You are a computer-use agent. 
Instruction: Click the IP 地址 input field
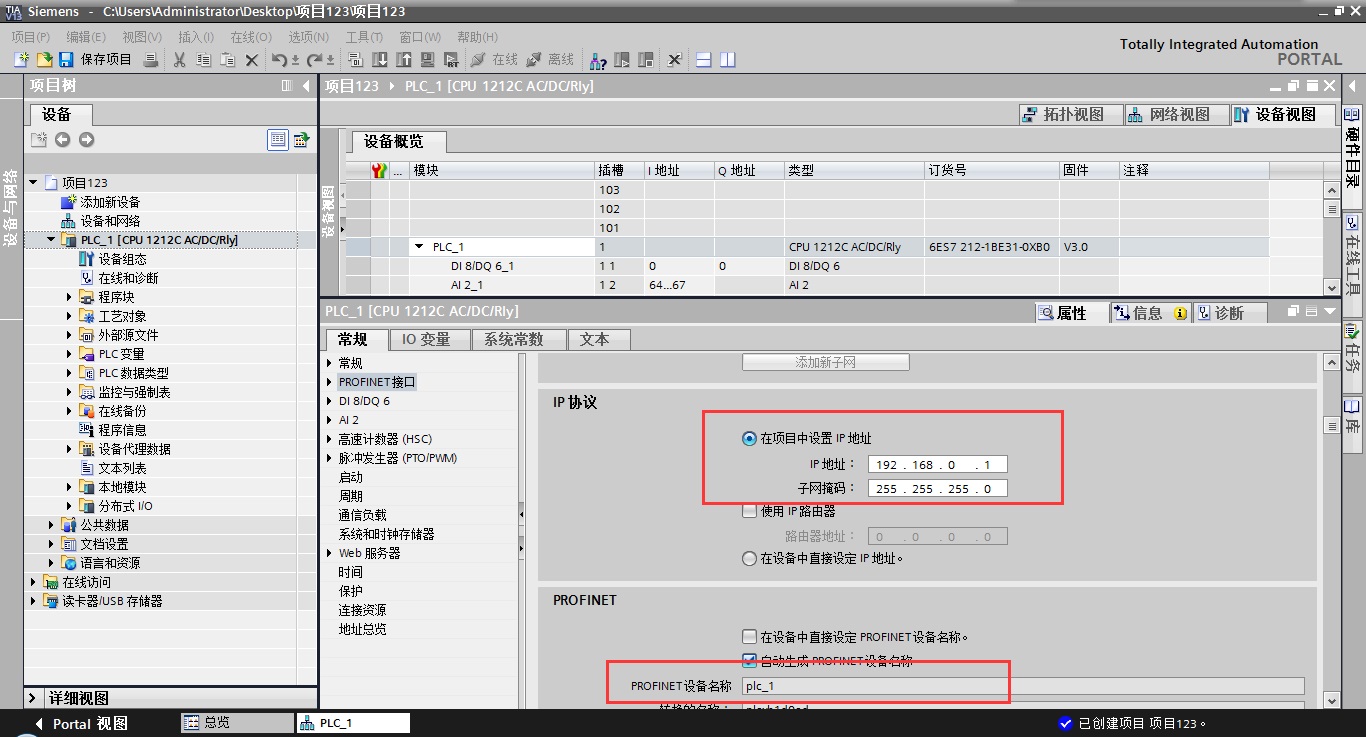click(x=937, y=464)
